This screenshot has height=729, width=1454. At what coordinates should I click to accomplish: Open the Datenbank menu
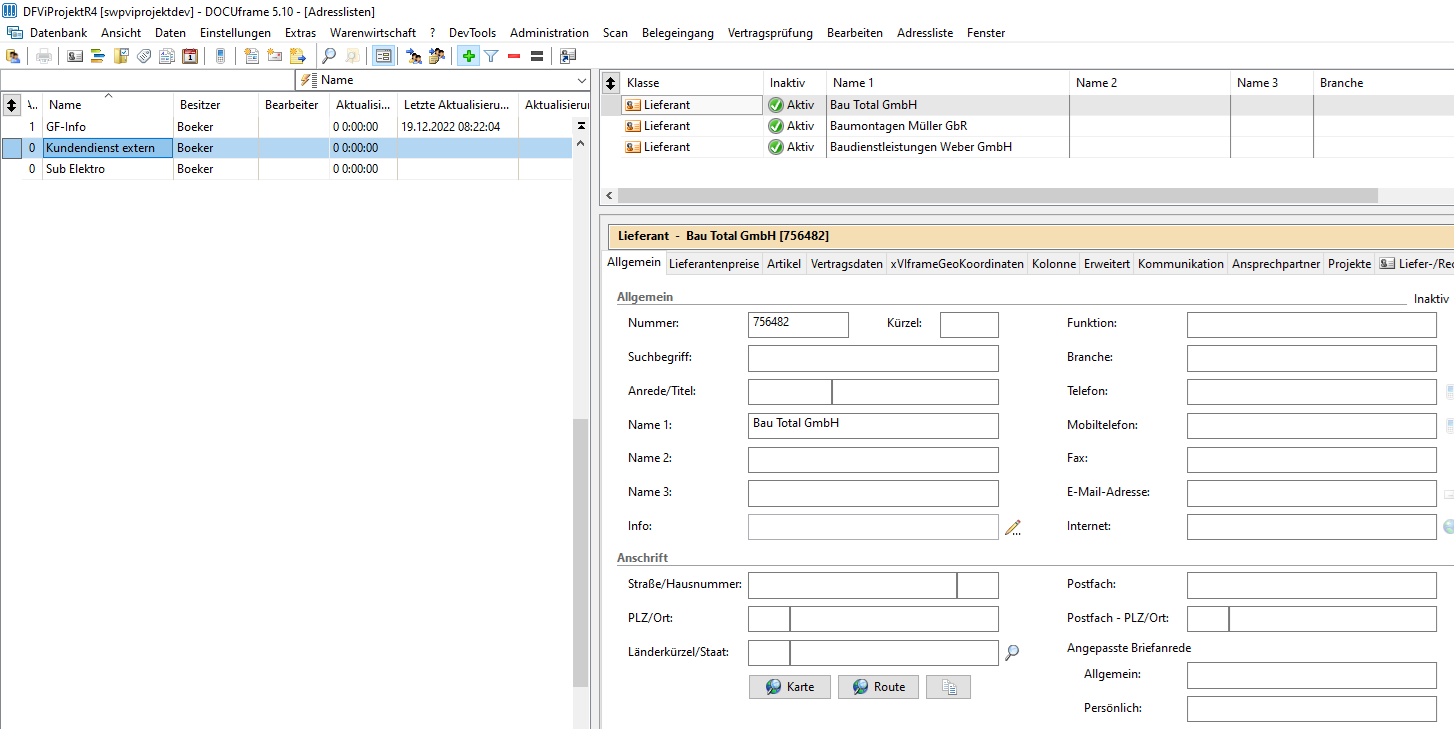click(x=58, y=33)
